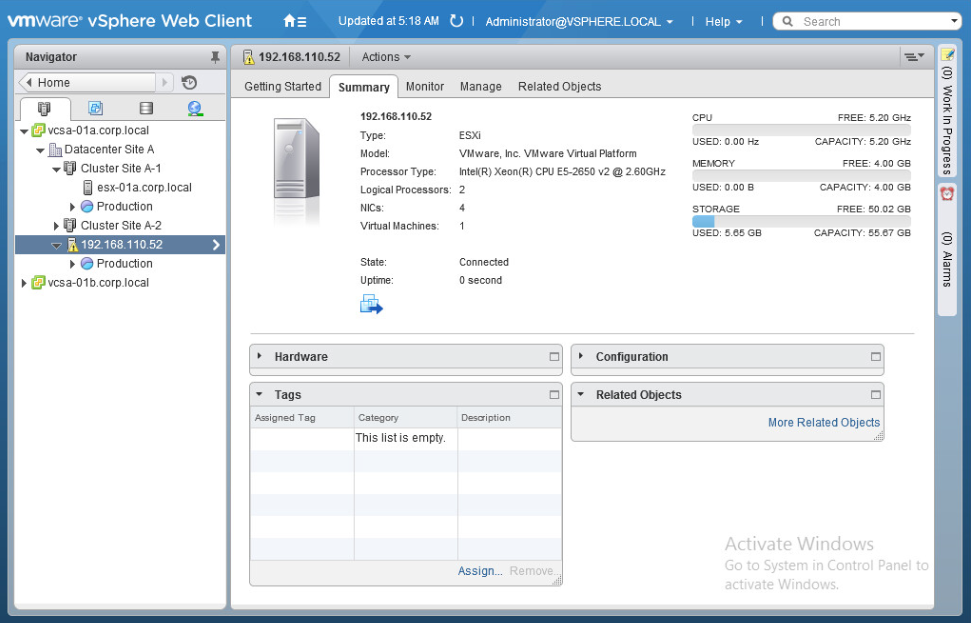The image size is (971, 623).
Task: Select Datacenter Site A in the tree
Action: click(x=109, y=150)
